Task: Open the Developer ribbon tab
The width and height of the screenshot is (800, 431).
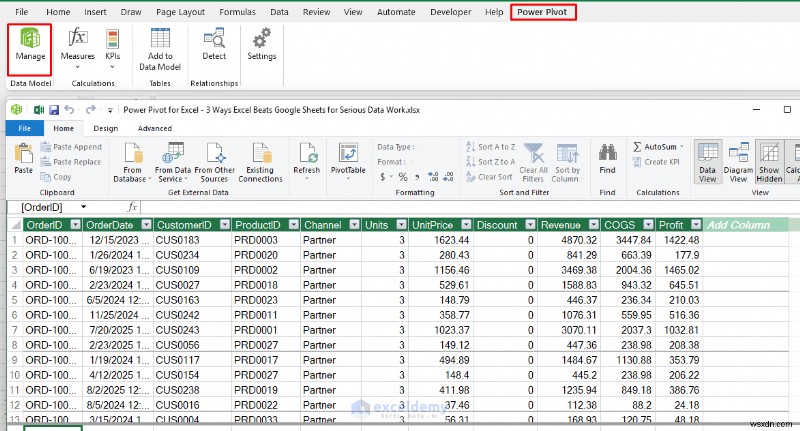Action: tap(451, 12)
